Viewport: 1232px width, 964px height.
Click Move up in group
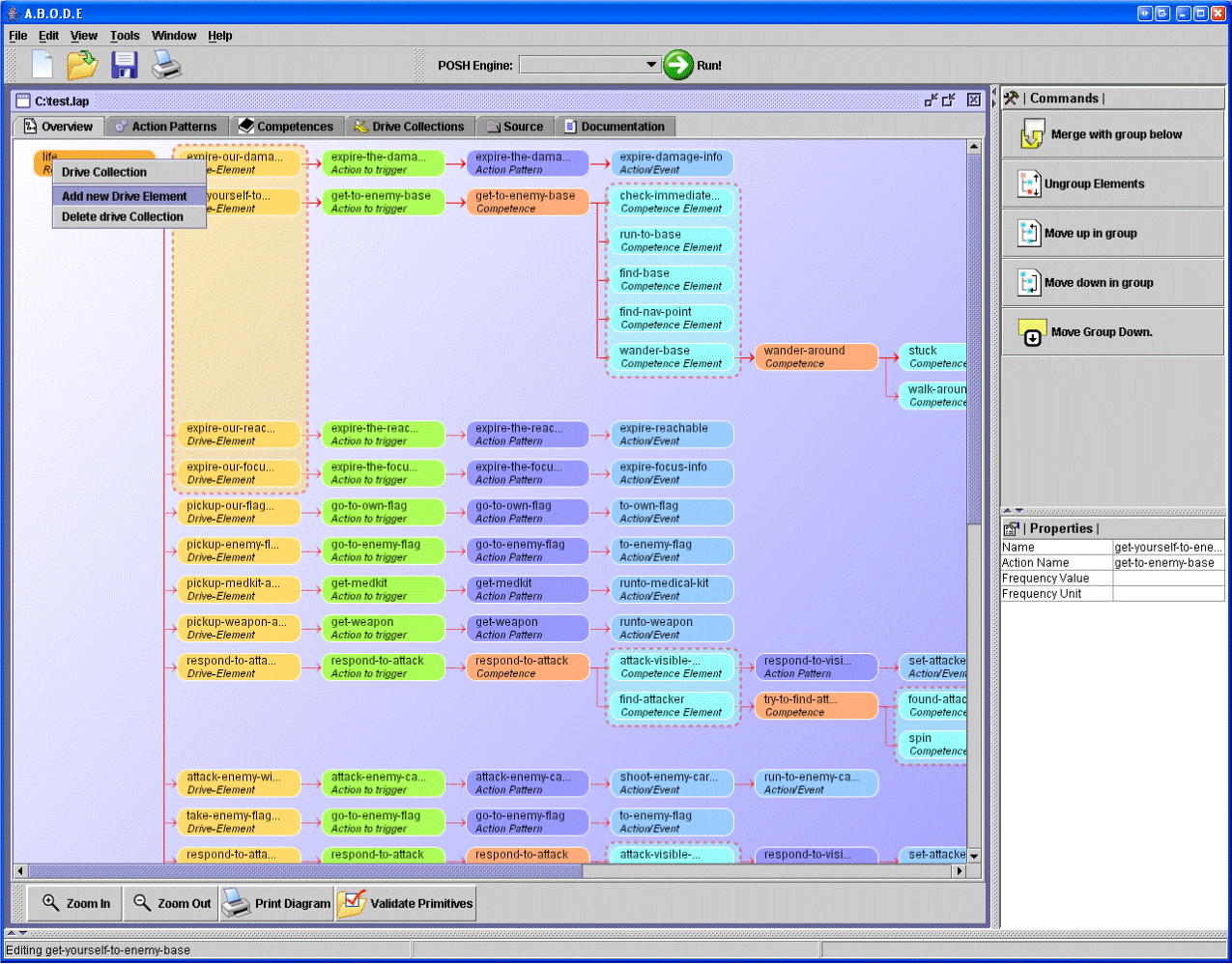click(x=1112, y=234)
